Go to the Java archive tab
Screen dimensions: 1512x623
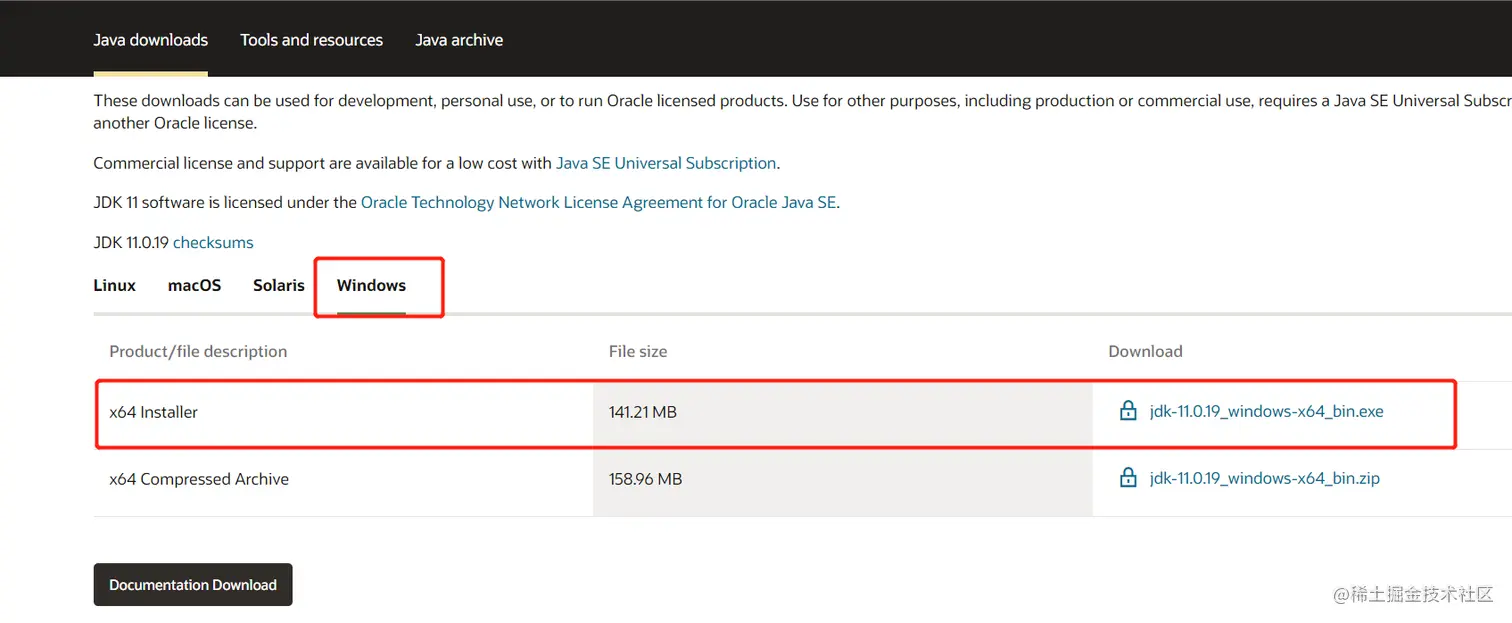[x=459, y=40]
